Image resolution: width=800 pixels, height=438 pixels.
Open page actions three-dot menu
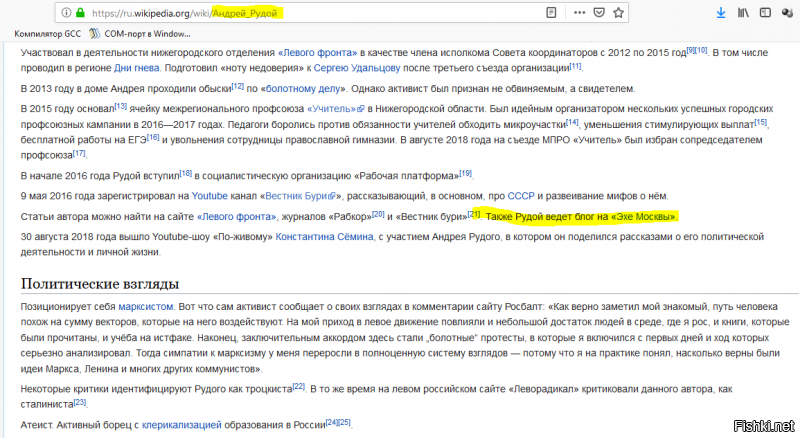coord(580,13)
